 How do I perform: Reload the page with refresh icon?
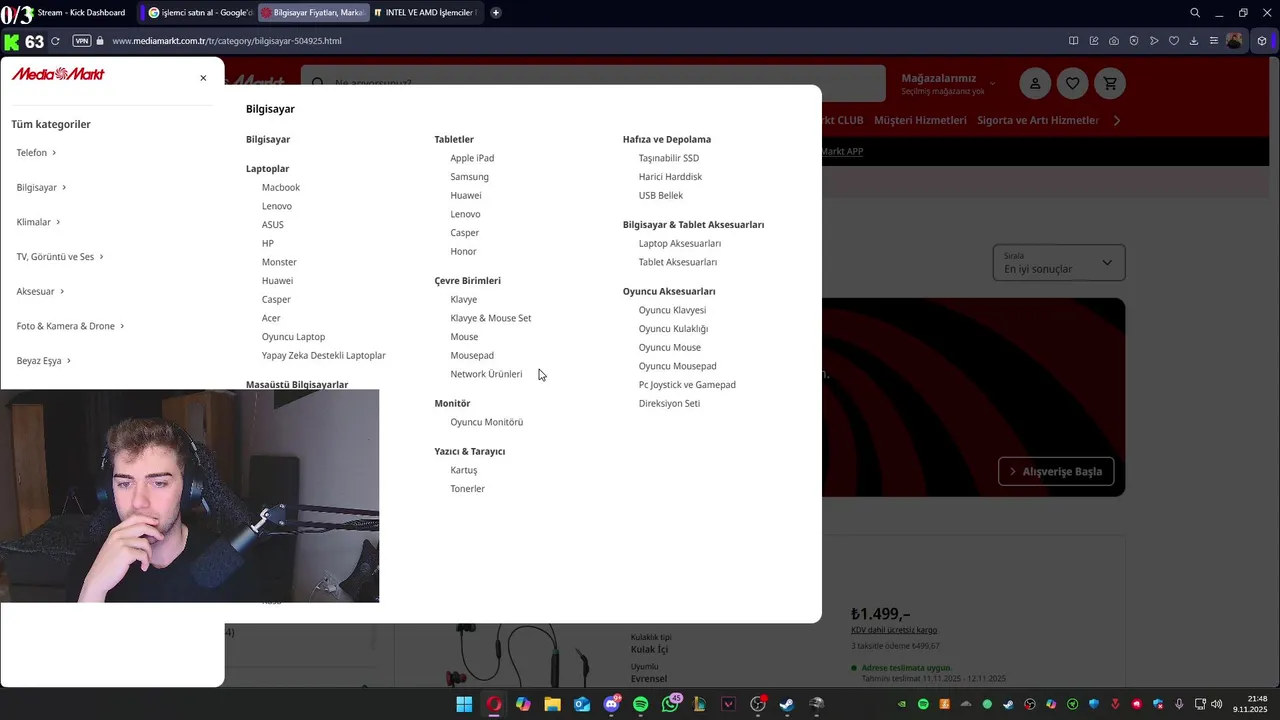click(55, 41)
